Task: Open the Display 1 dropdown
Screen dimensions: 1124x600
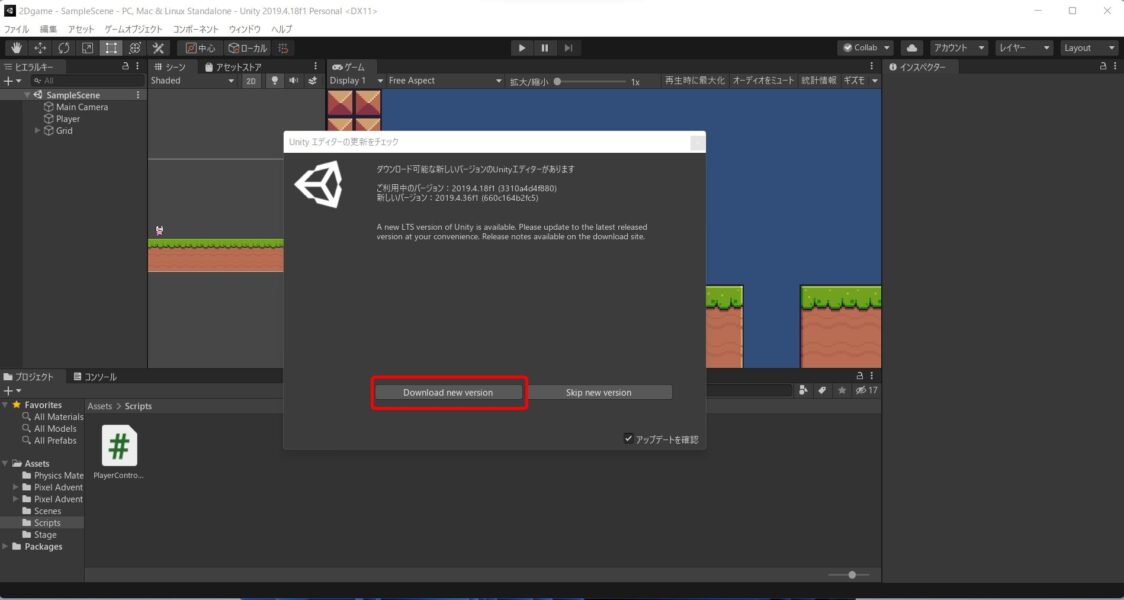Action: click(356, 81)
